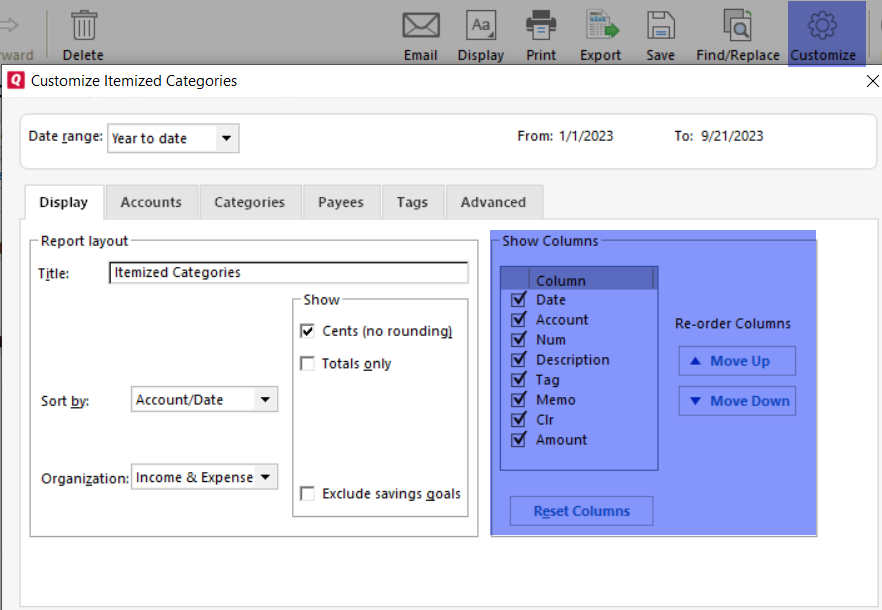Viewport: 882px width, 610px height.
Task: Open the Sort by dropdown
Action: [264, 400]
